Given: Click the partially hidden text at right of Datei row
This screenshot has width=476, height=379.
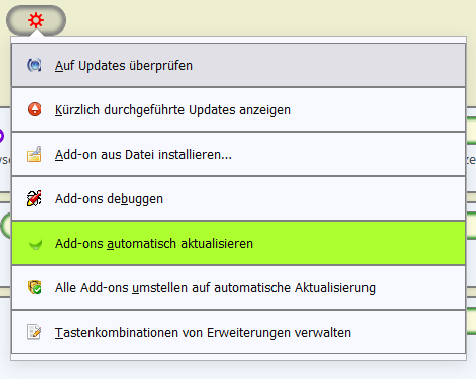Looking at the screenshot, I should pos(471,160).
